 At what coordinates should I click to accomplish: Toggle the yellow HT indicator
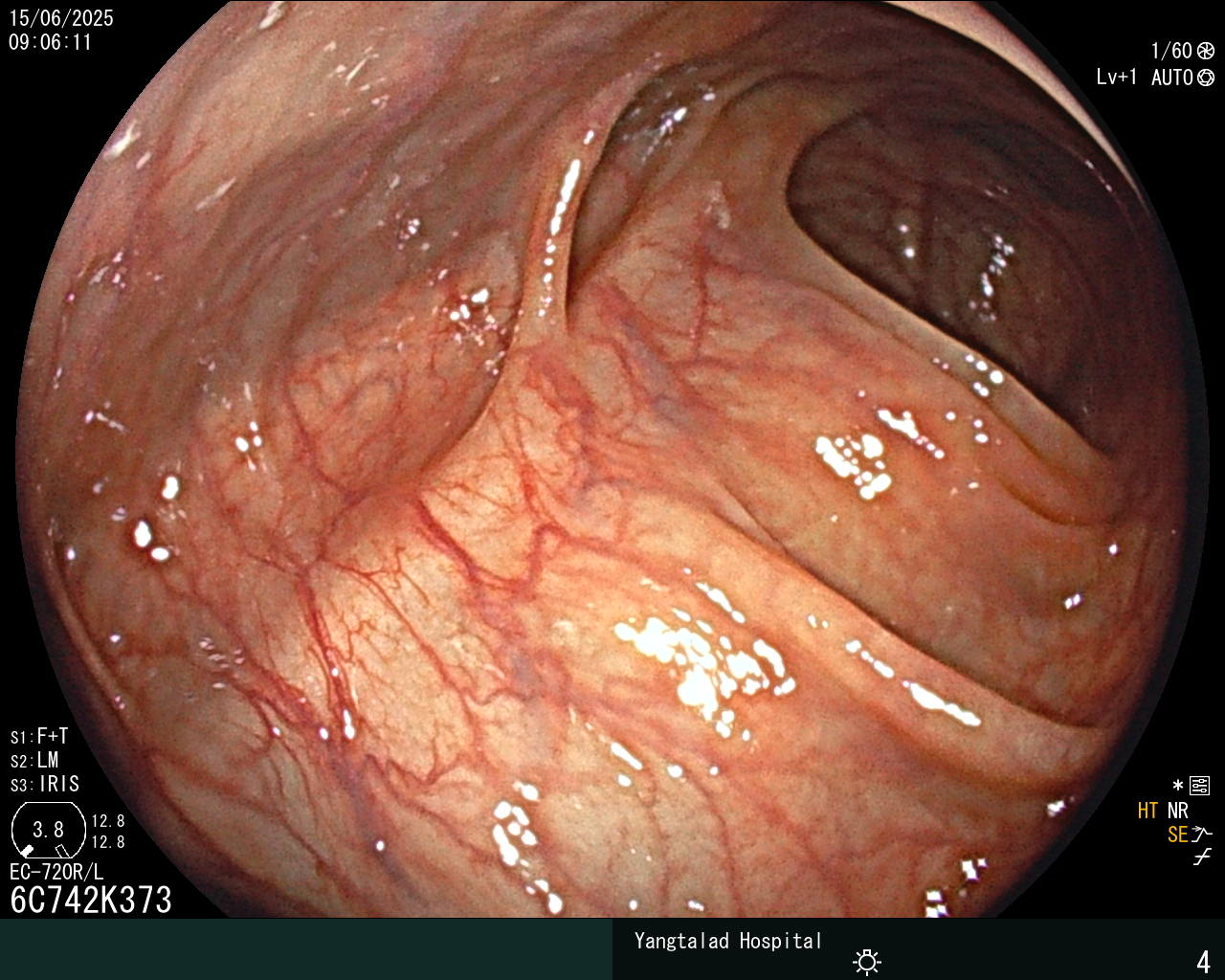(1148, 811)
